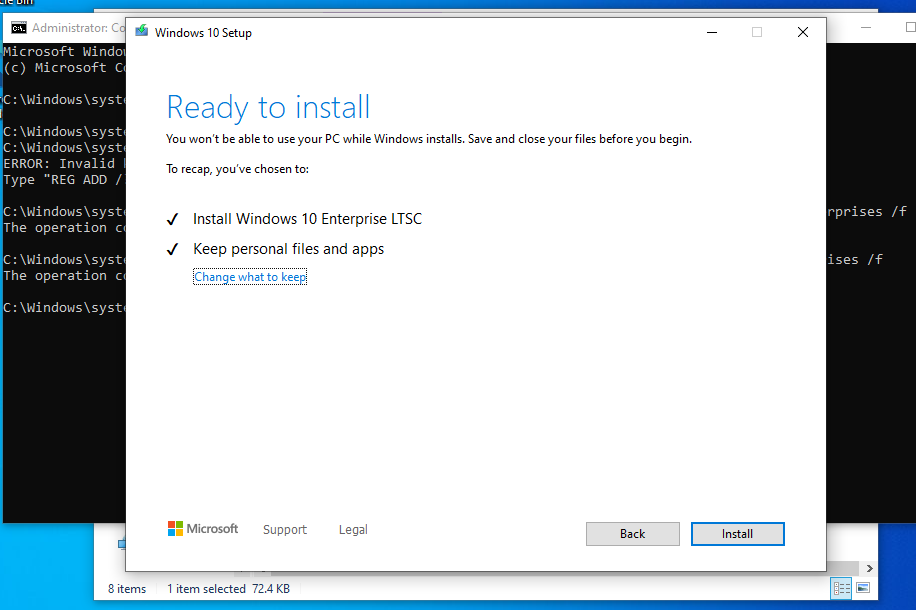Click the Command Prompt icon in title bar
The height and width of the screenshot is (610, 916).
[x=19, y=27]
